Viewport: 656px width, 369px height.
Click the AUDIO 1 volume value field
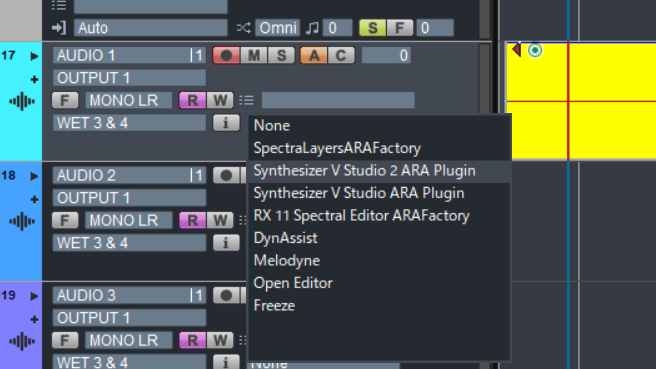(386, 56)
